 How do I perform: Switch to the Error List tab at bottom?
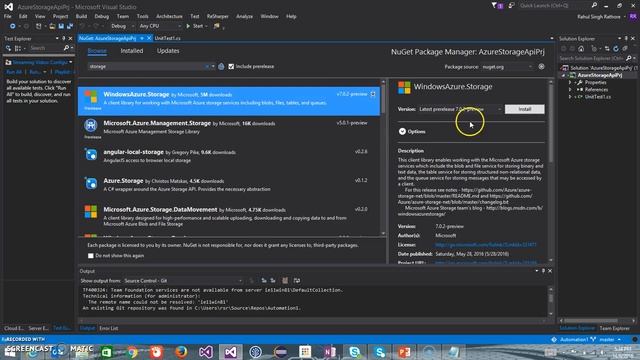coord(109,328)
